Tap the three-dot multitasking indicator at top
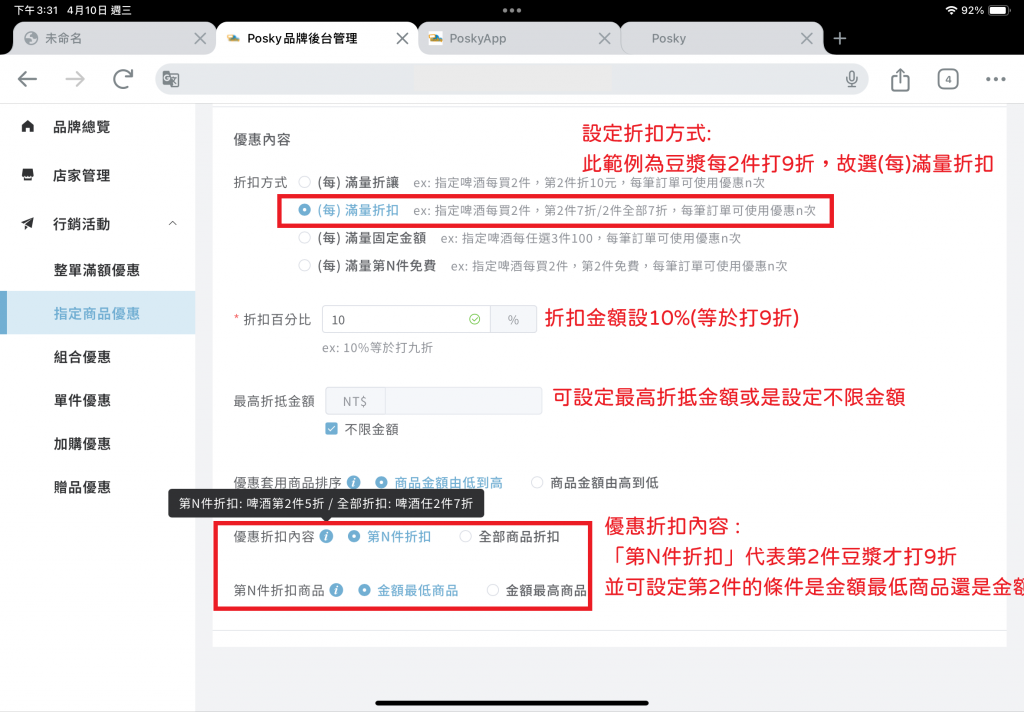This screenshot has height=712, width=1024. [512, 10]
